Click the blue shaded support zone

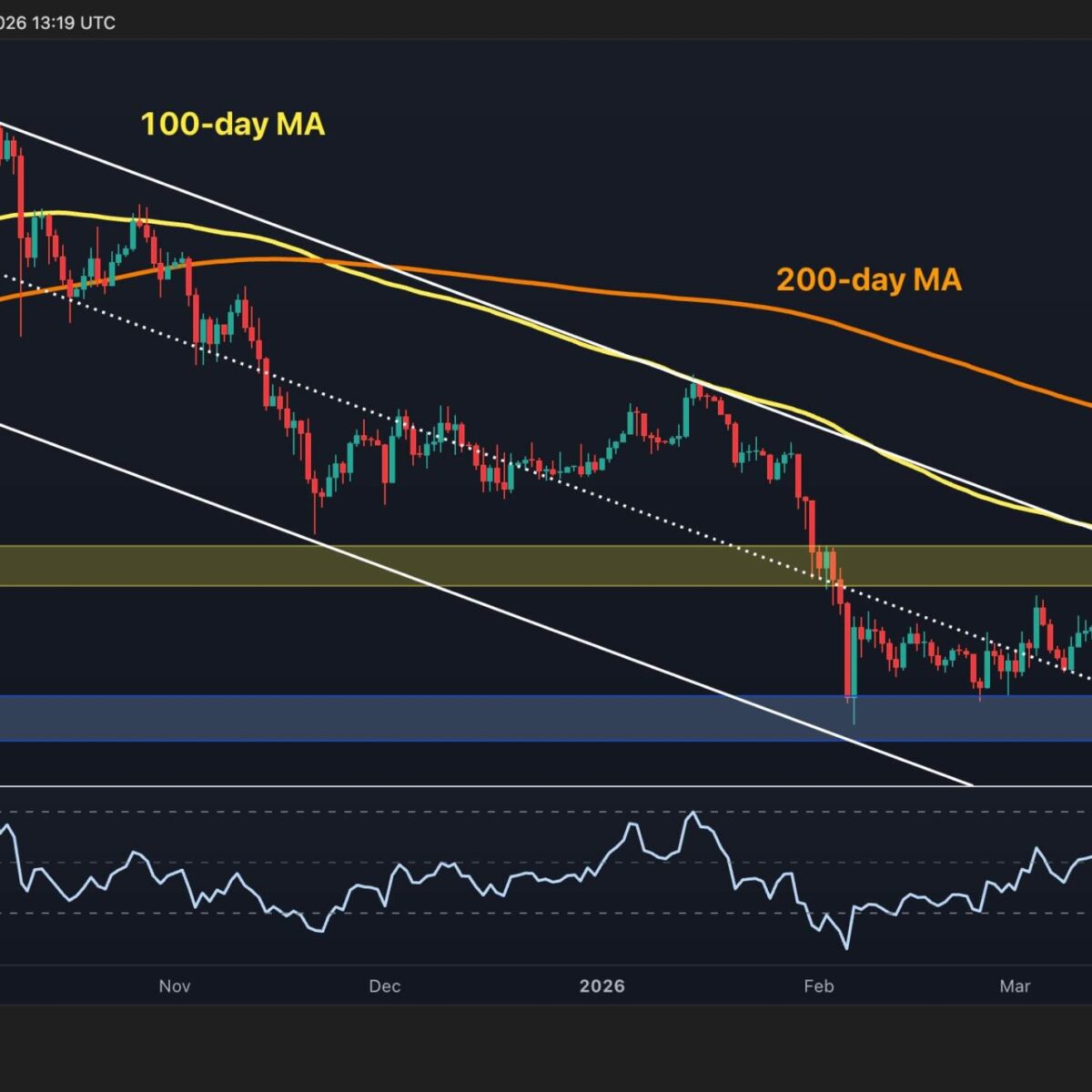click(455, 718)
